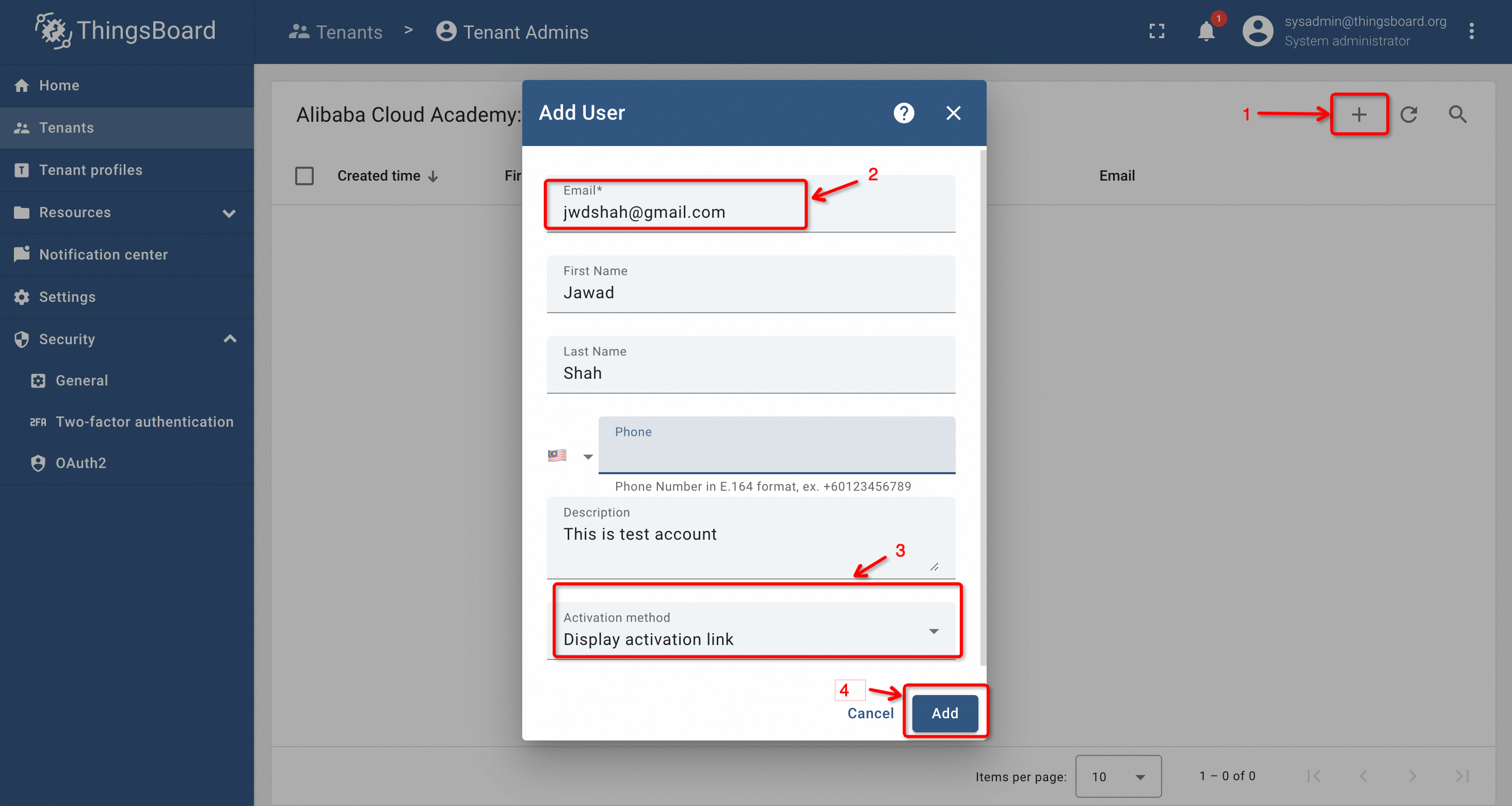Open the phone country flag dropdown
The width and height of the screenshot is (1512, 806).
coord(570,456)
